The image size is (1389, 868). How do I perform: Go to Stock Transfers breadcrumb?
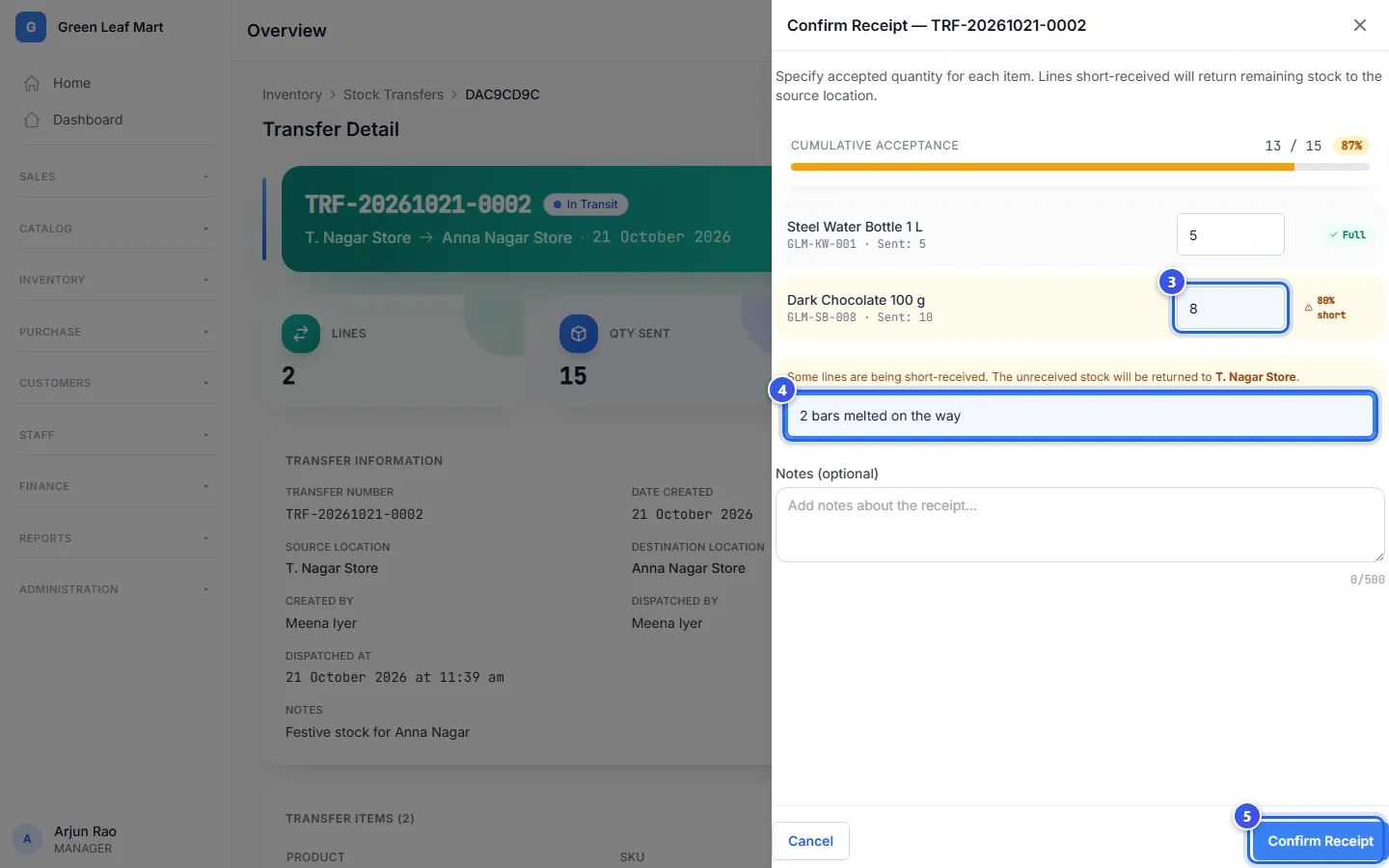pos(394,95)
